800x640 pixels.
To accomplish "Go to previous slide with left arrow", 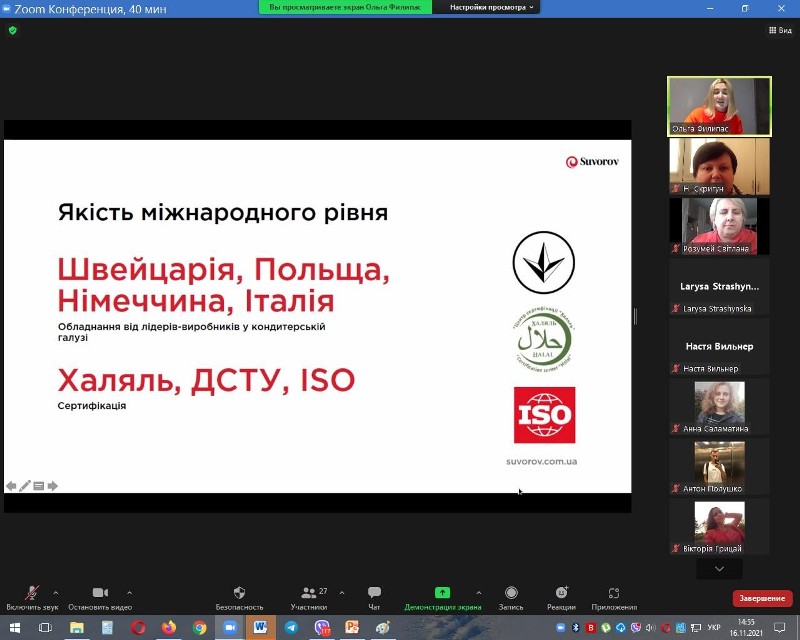I will click(x=11, y=486).
